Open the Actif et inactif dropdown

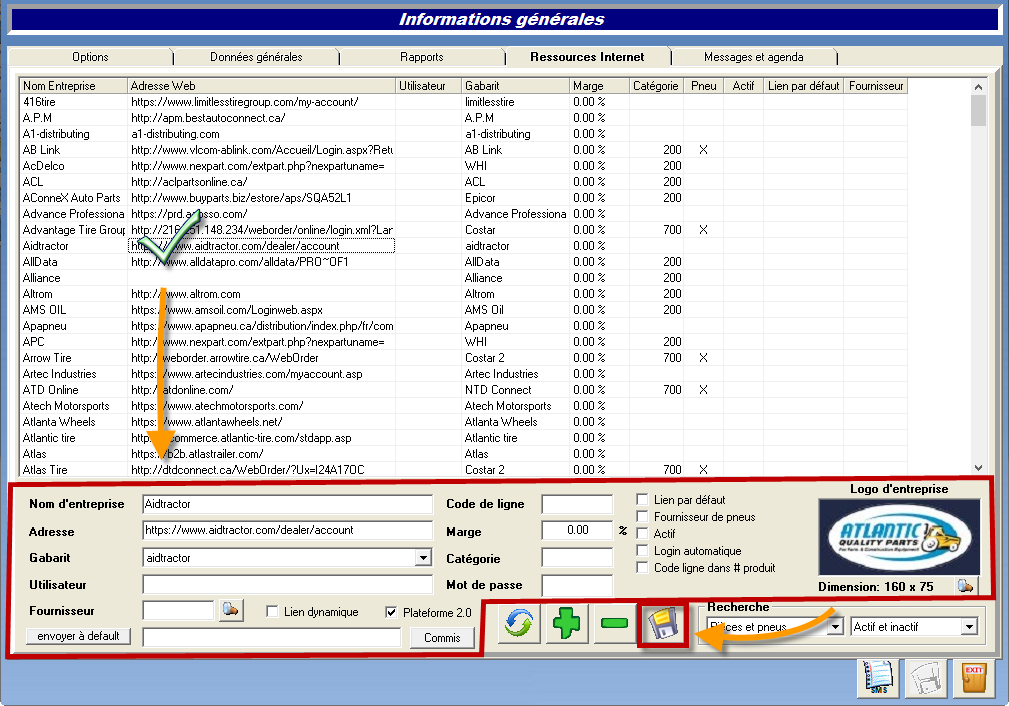point(969,626)
